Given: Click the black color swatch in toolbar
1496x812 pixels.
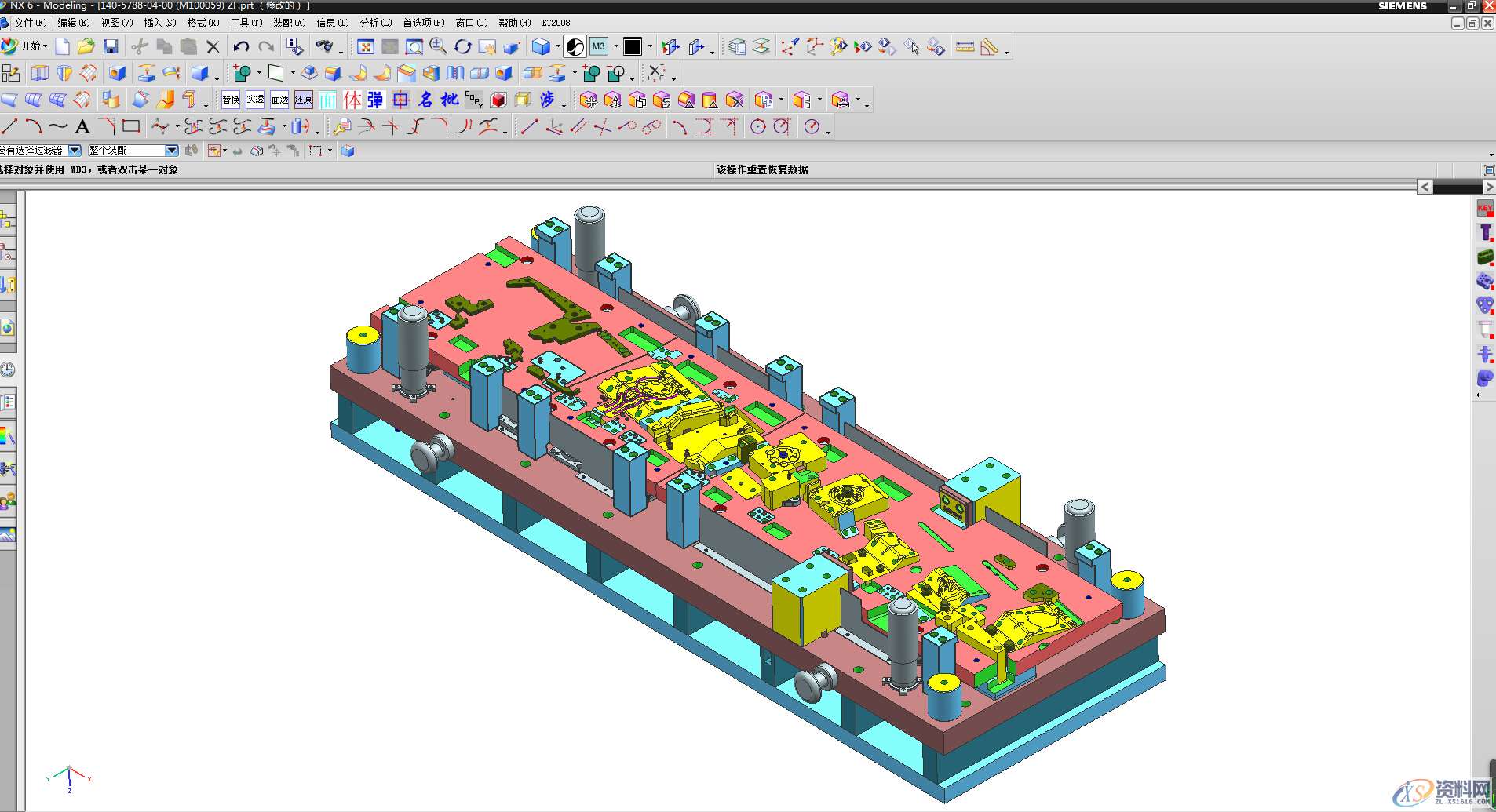Looking at the screenshot, I should [633, 47].
